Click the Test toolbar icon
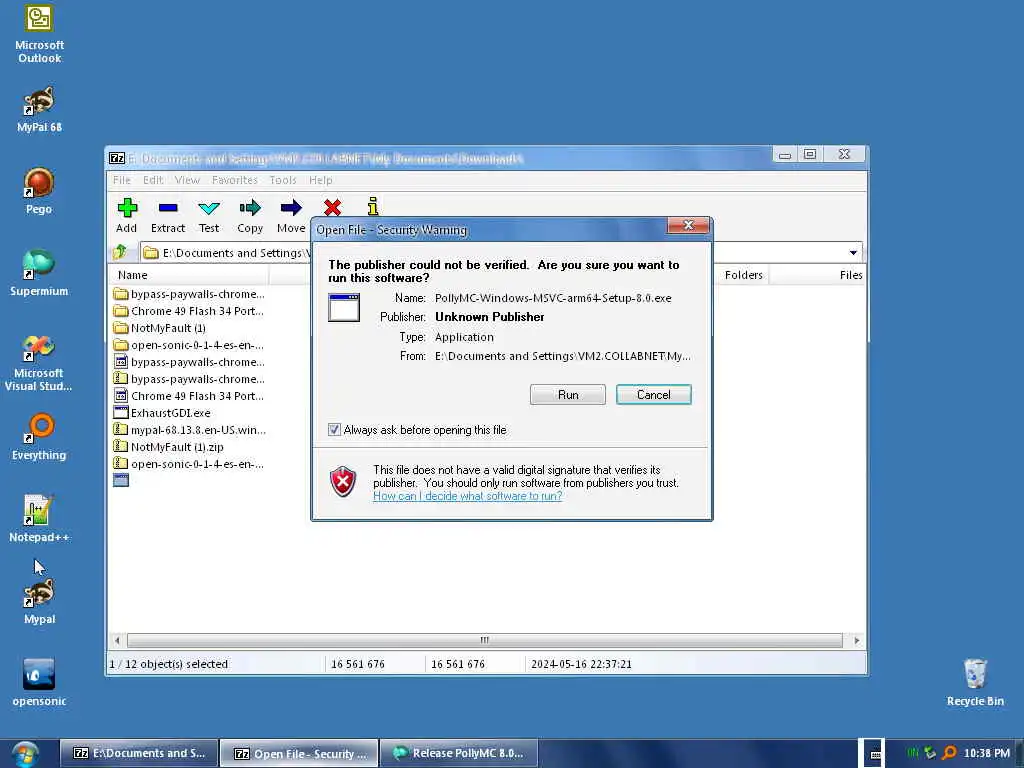Image resolution: width=1024 pixels, height=768 pixels. point(209,208)
